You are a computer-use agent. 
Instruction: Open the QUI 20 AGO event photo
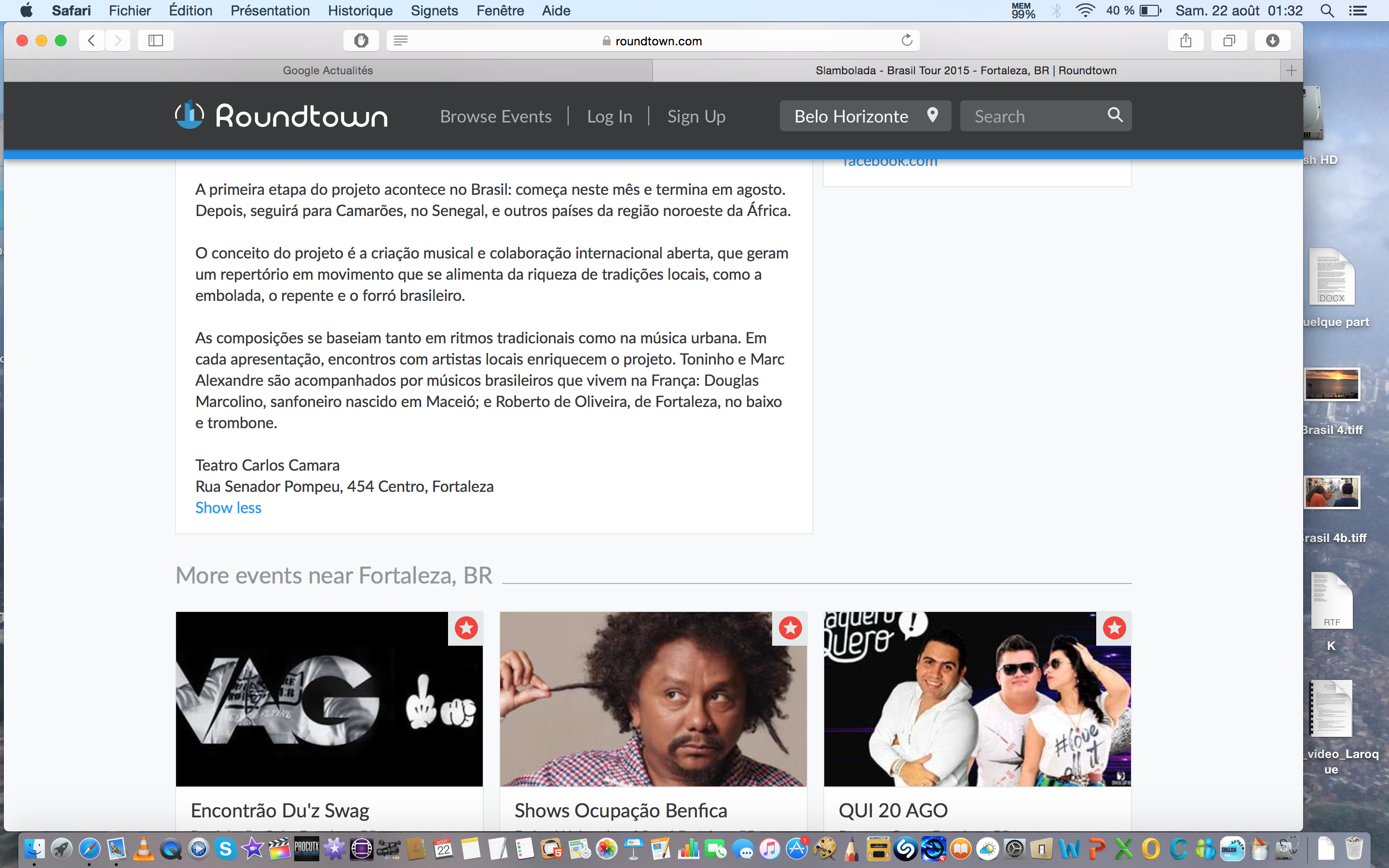click(978, 699)
